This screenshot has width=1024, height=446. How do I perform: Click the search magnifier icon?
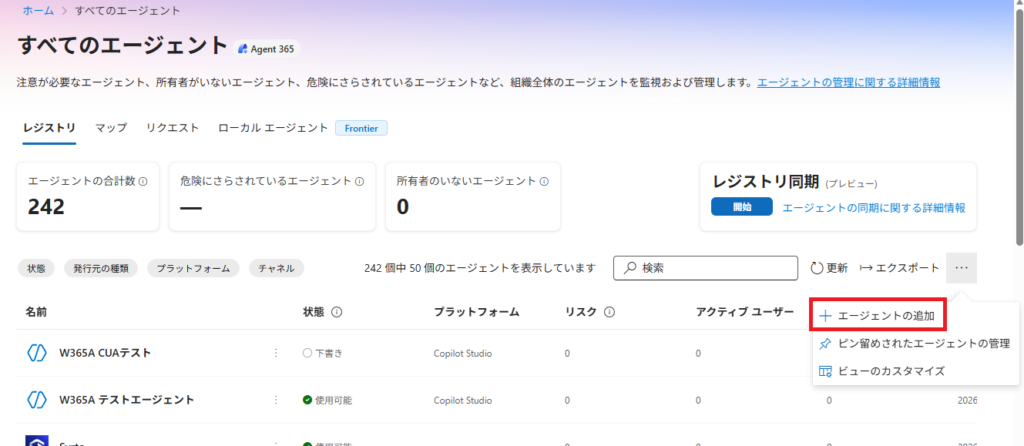pyautogui.click(x=630, y=268)
